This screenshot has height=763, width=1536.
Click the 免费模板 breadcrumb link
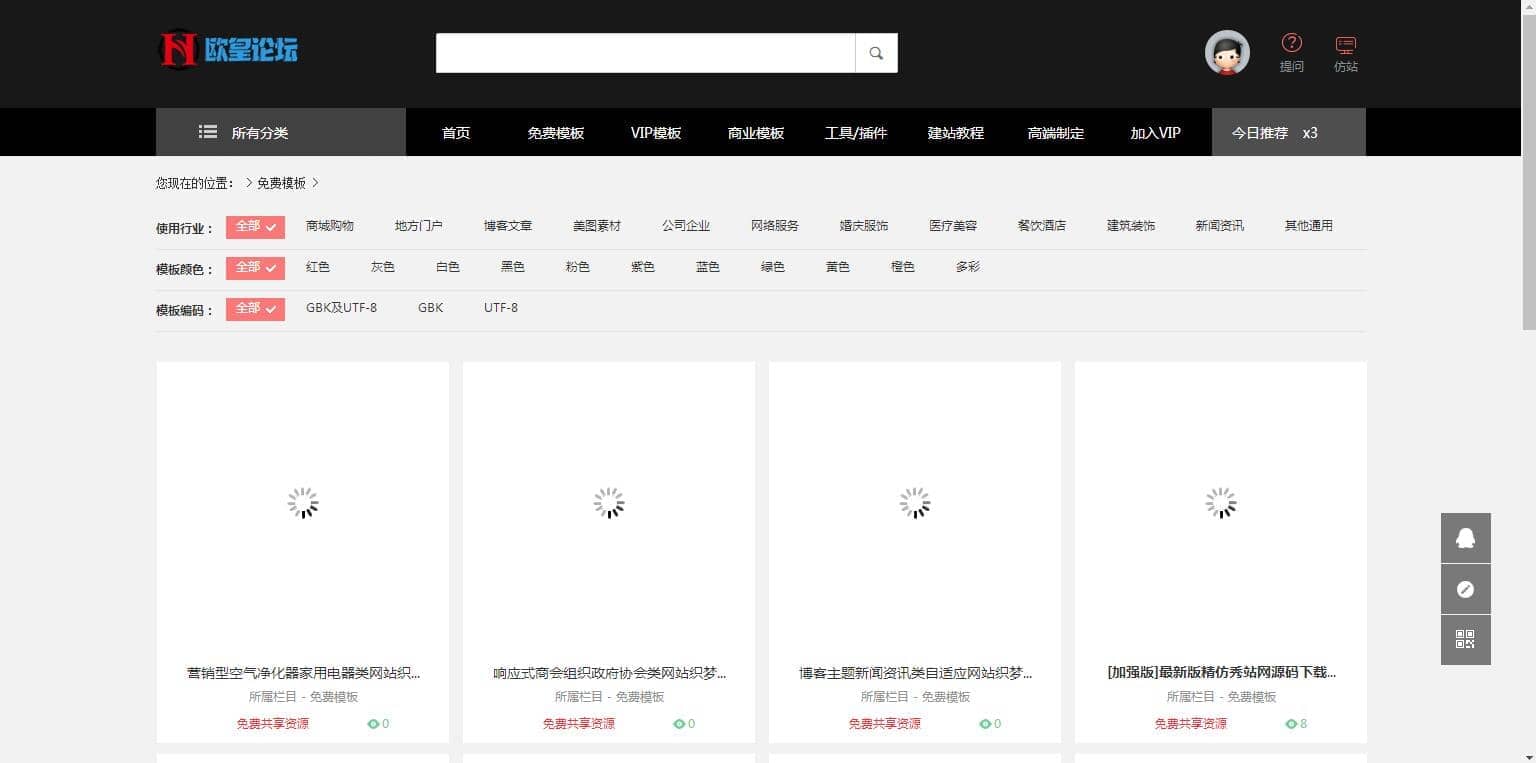point(281,183)
